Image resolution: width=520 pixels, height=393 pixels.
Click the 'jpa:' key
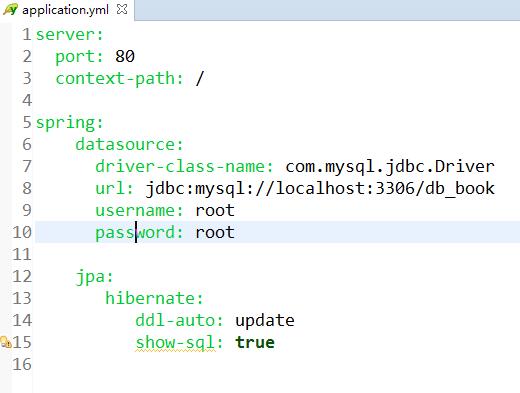point(95,277)
